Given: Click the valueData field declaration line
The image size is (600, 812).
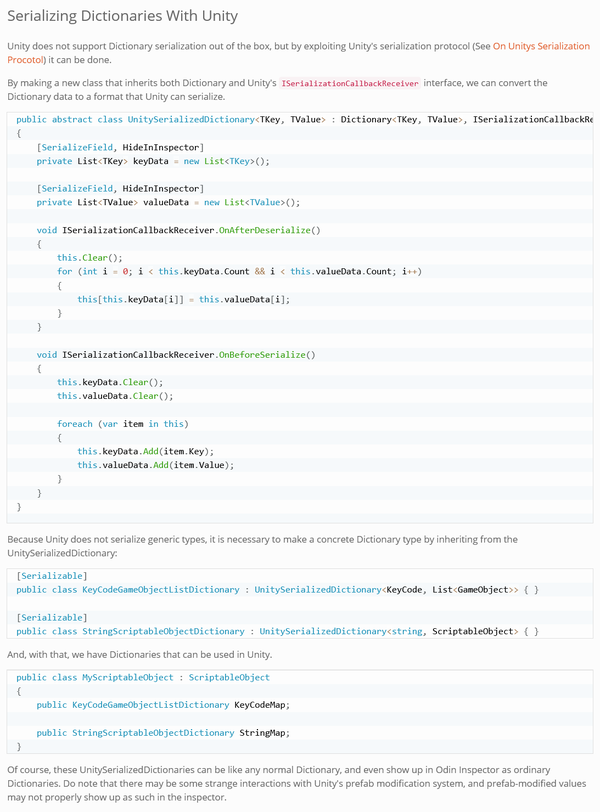Looking at the screenshot, I should tap(168, 202).
